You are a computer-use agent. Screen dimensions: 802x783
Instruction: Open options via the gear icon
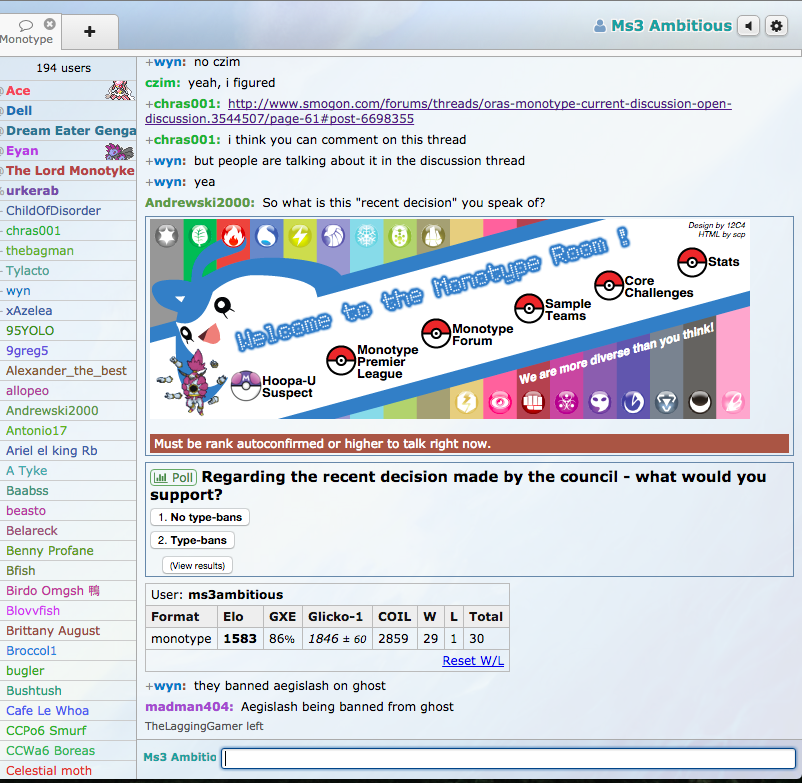coord(776,26)
